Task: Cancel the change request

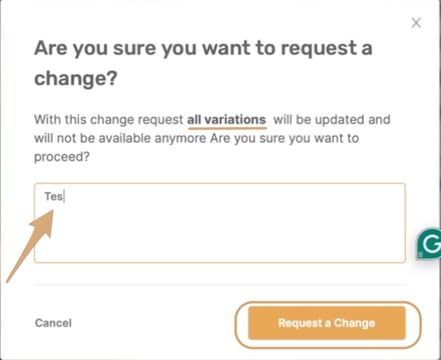Action: click(53, 323)
